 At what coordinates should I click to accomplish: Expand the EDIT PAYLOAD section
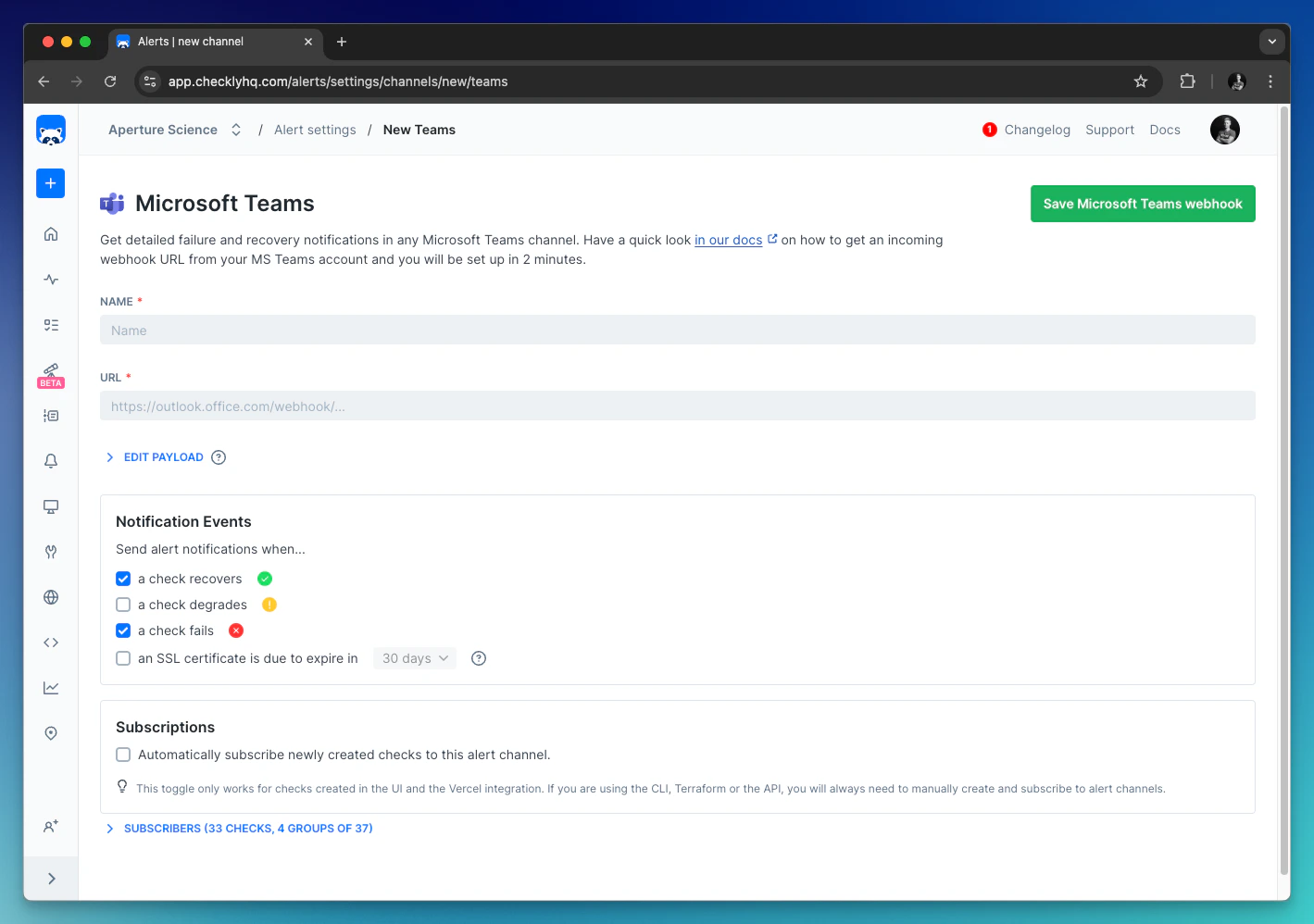coord(164,456)
